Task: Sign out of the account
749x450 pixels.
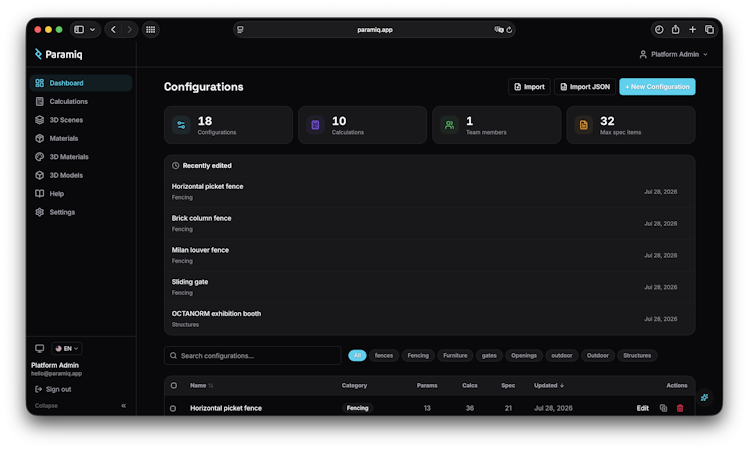Action: coord(53,389)
